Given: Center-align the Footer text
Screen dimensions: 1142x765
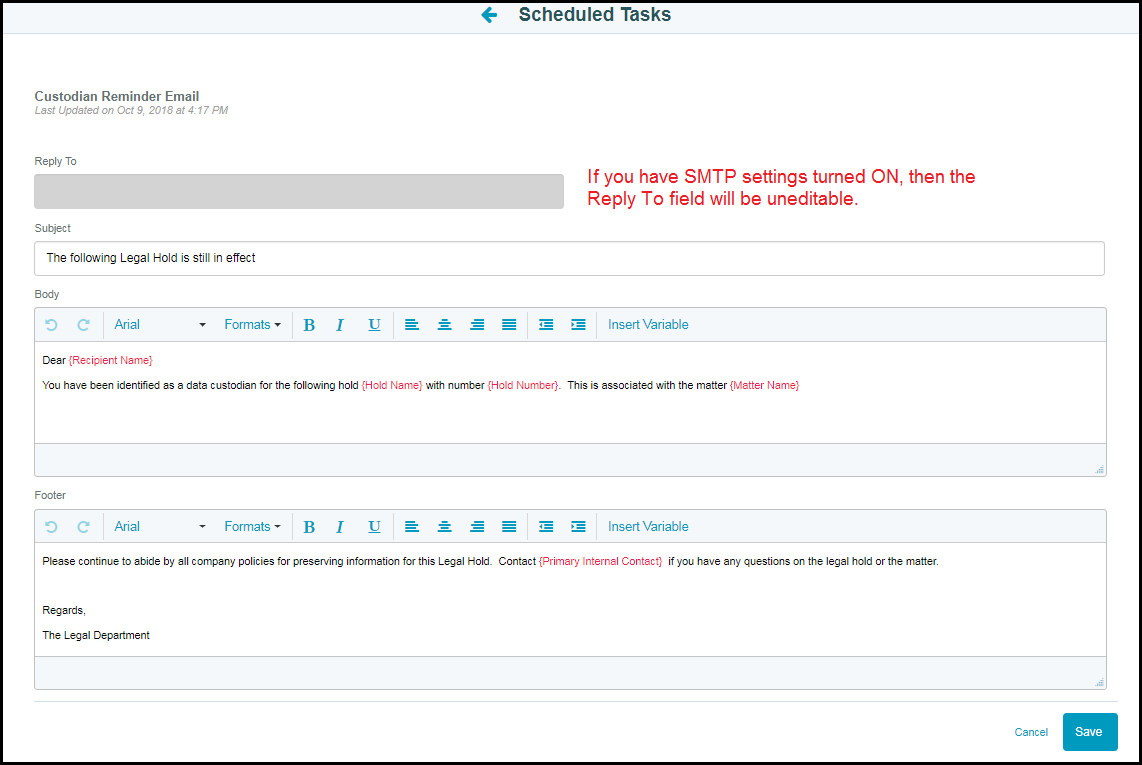Looking at the screenshot, I should point(444,527).
